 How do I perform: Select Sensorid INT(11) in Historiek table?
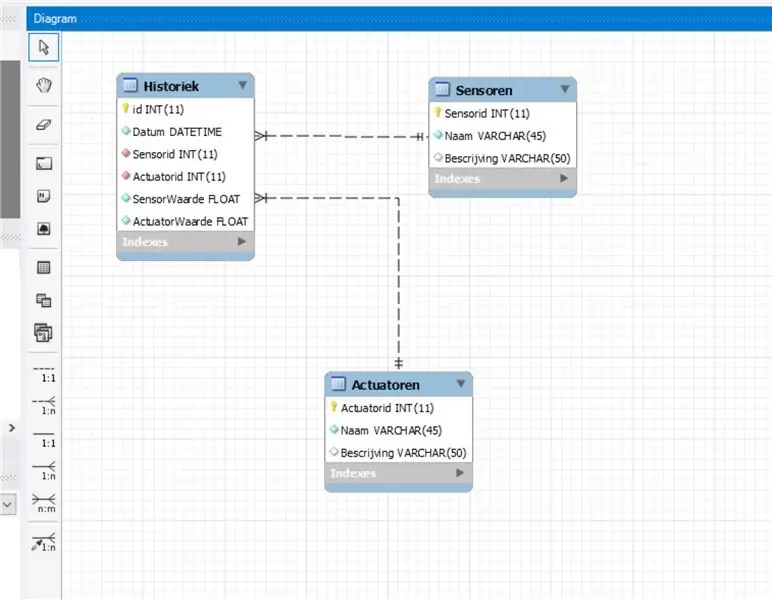click(186, 154)
